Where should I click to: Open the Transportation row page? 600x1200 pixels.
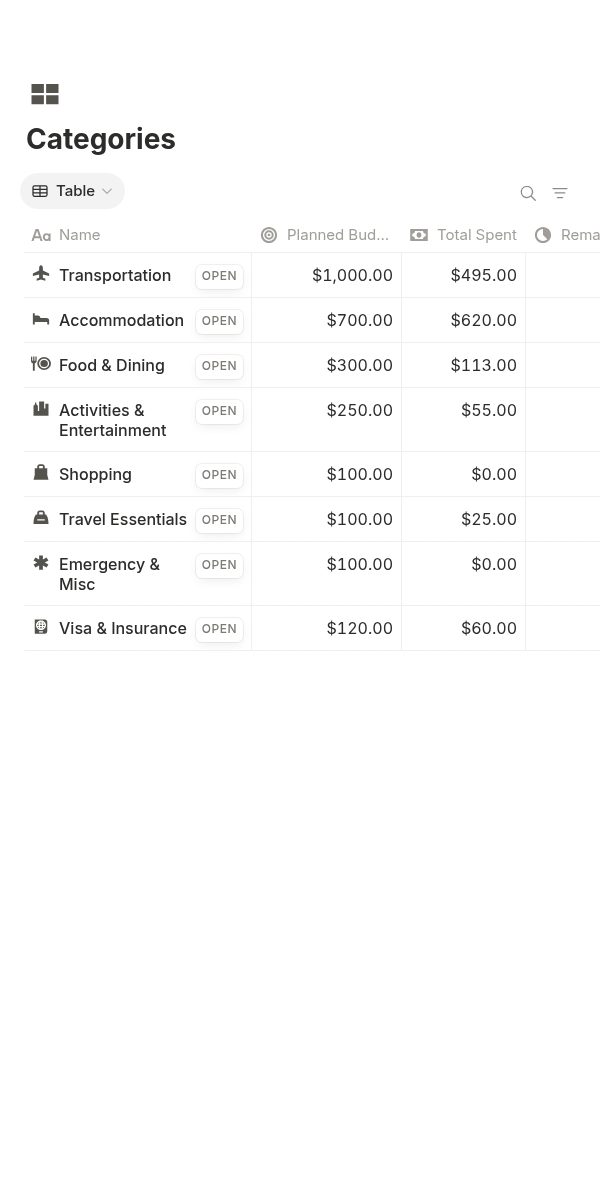pos(219,276)
